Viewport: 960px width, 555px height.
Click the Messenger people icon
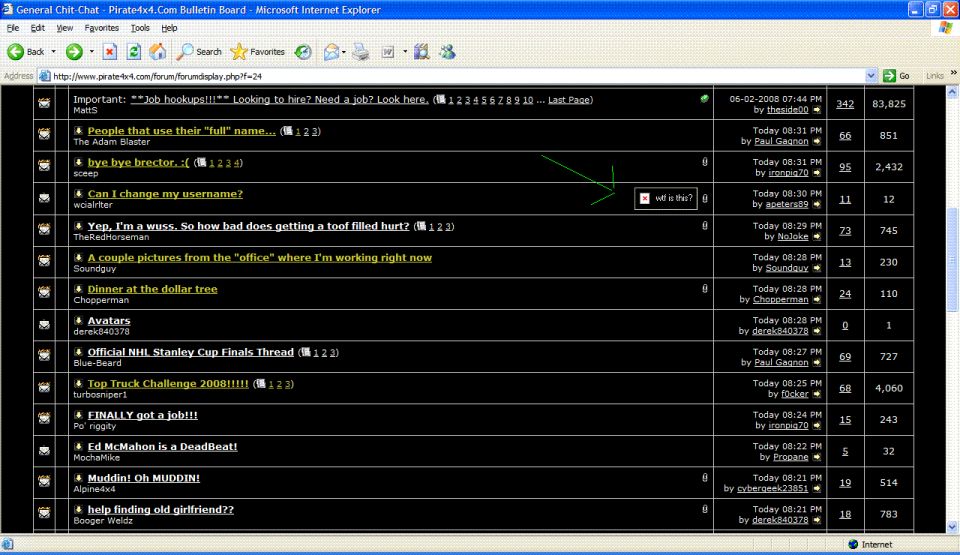tap(448, 52)
